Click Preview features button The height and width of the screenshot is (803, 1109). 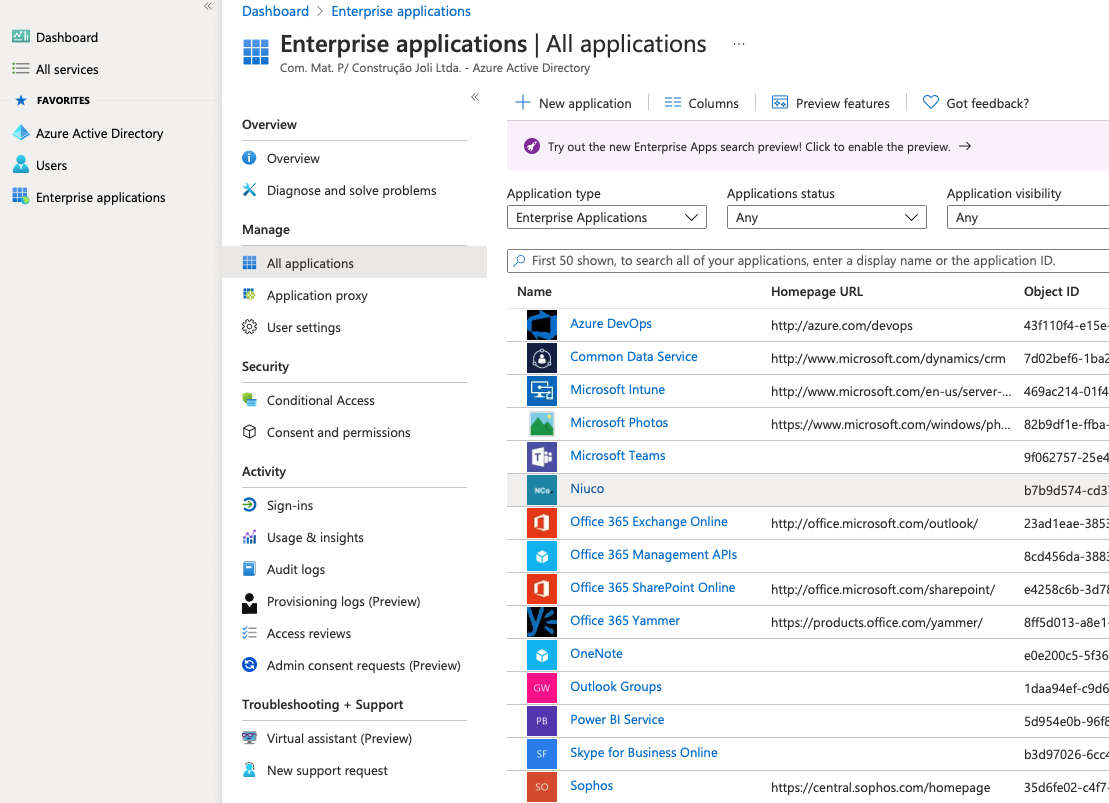[x=830, y=103]
